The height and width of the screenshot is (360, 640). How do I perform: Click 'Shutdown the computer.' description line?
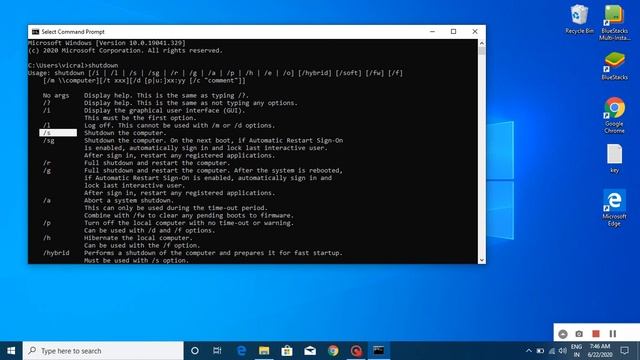click(x=125, y=133)
